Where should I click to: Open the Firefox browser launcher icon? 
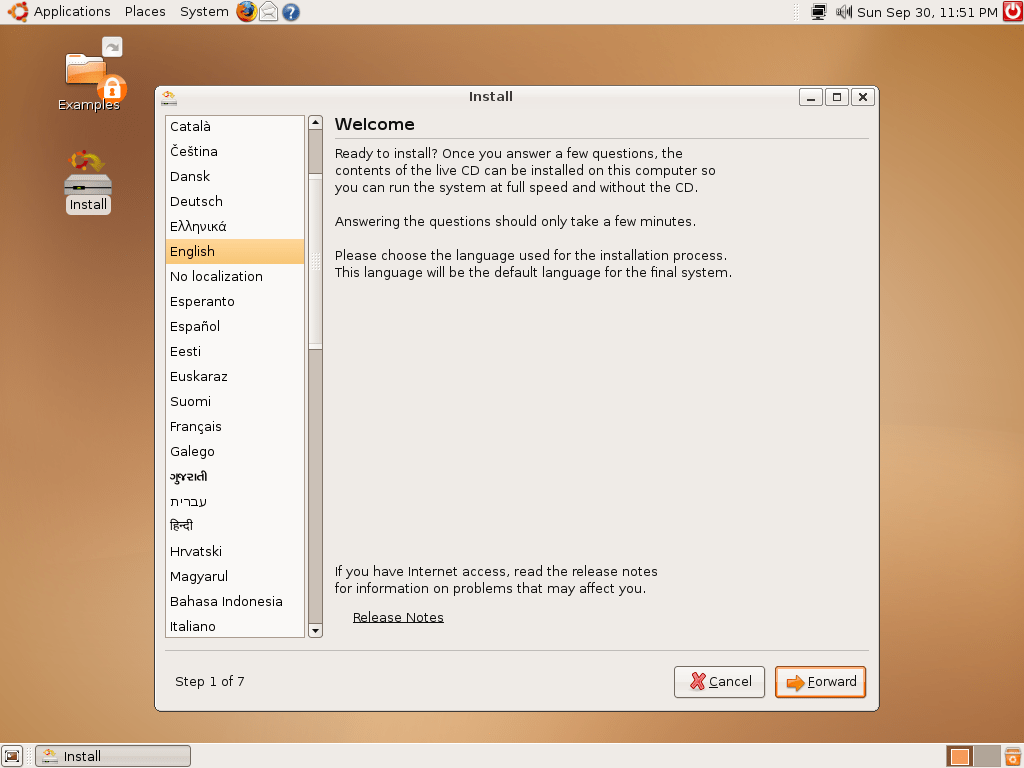246,12
